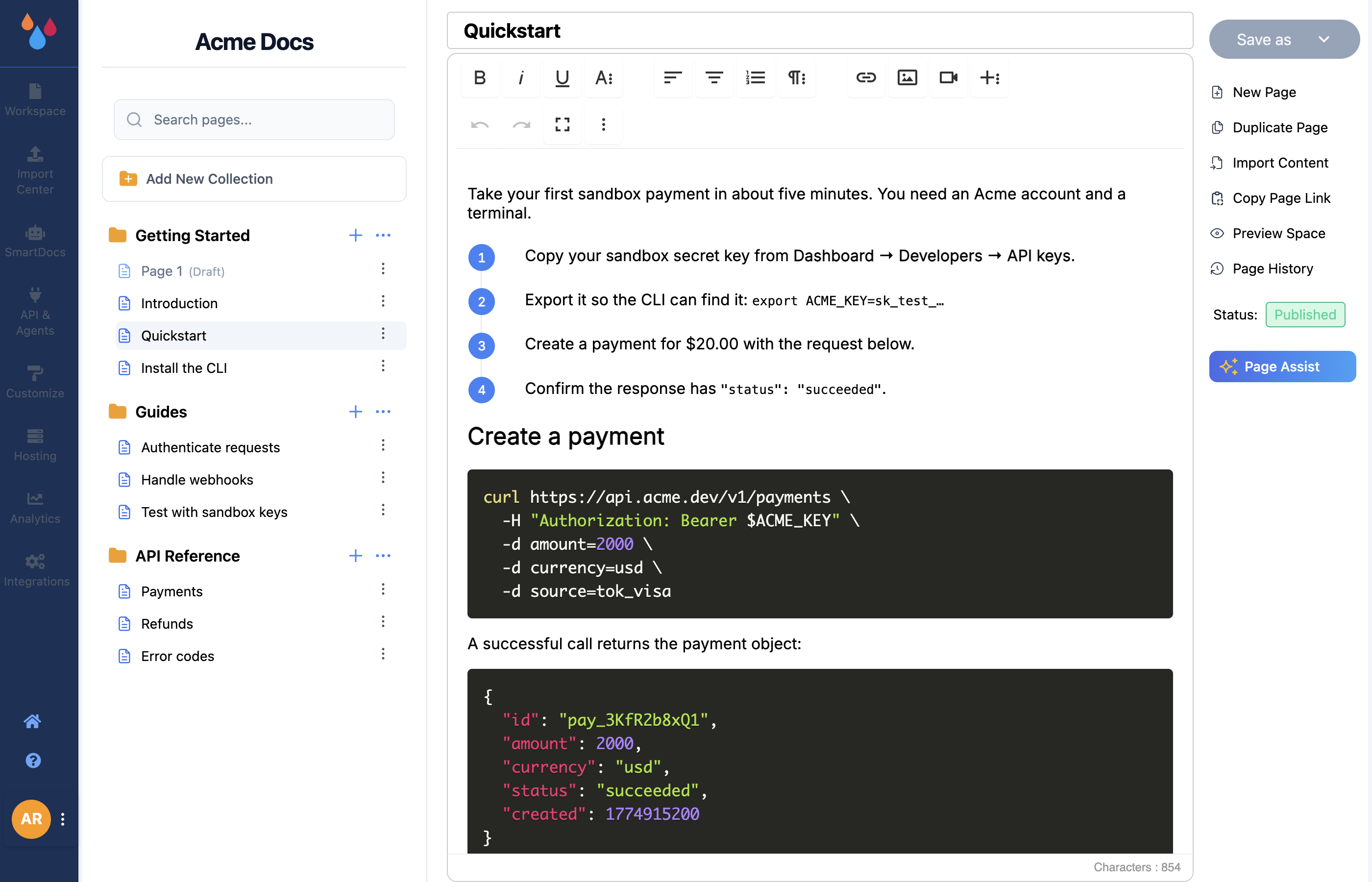Duplicate the current page
This screenshot has width=1372, height=882.
pos(1270,127)
